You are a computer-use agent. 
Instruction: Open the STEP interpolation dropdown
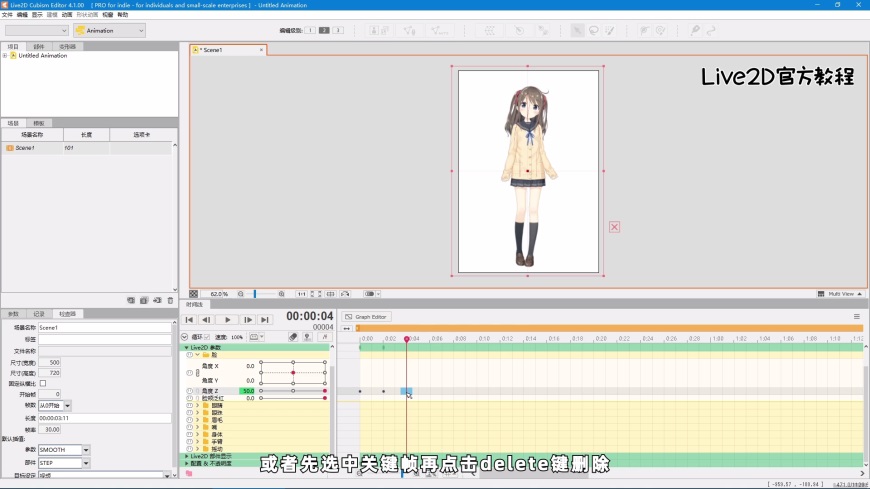(x=86, y=462)
